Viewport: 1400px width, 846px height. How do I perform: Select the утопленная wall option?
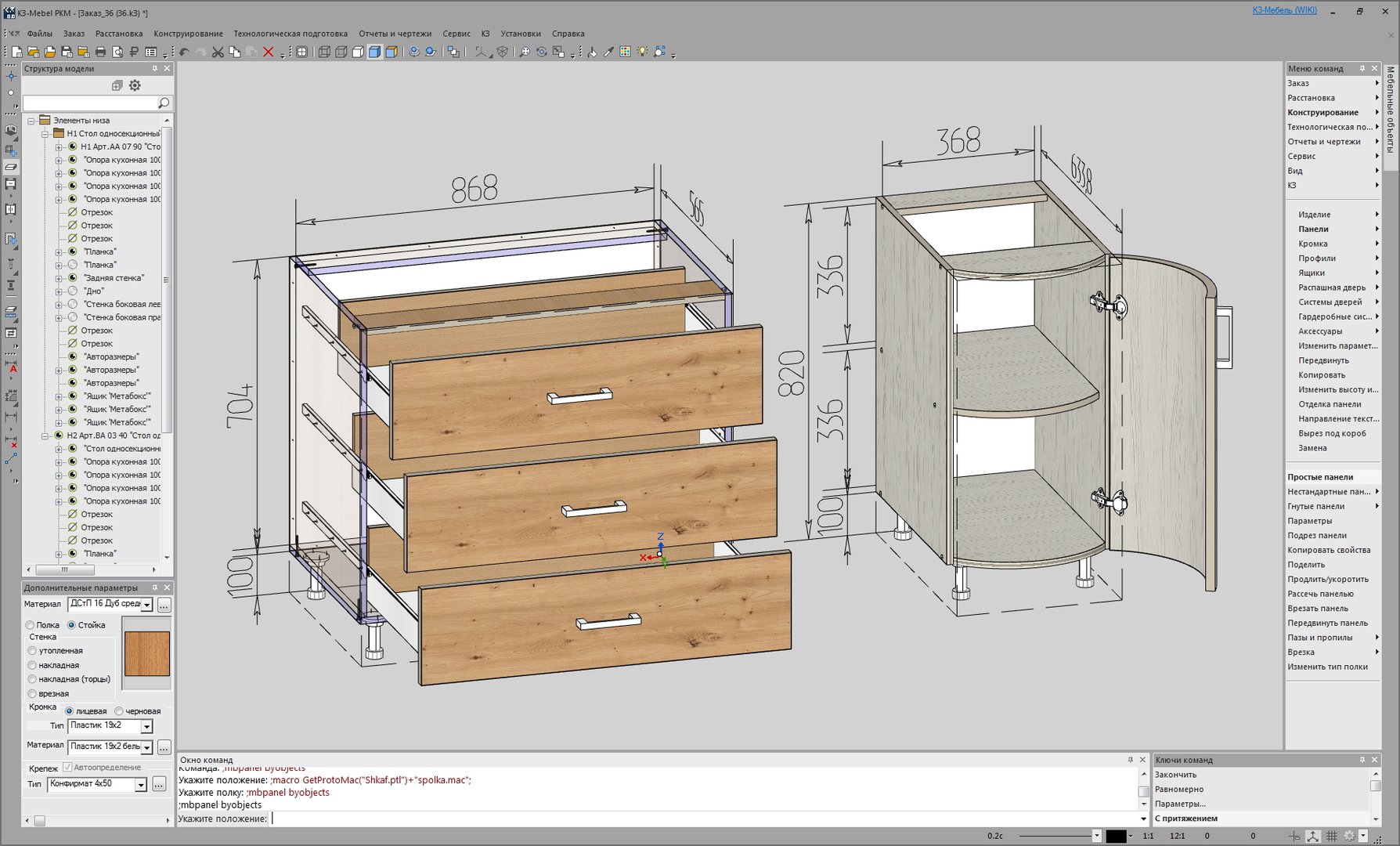(32, 651)
